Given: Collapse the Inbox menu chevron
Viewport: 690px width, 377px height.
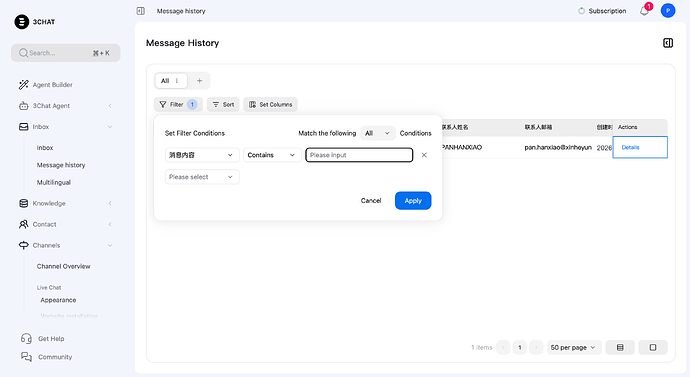Looking at the screenshot, I should tap(110, 127).
